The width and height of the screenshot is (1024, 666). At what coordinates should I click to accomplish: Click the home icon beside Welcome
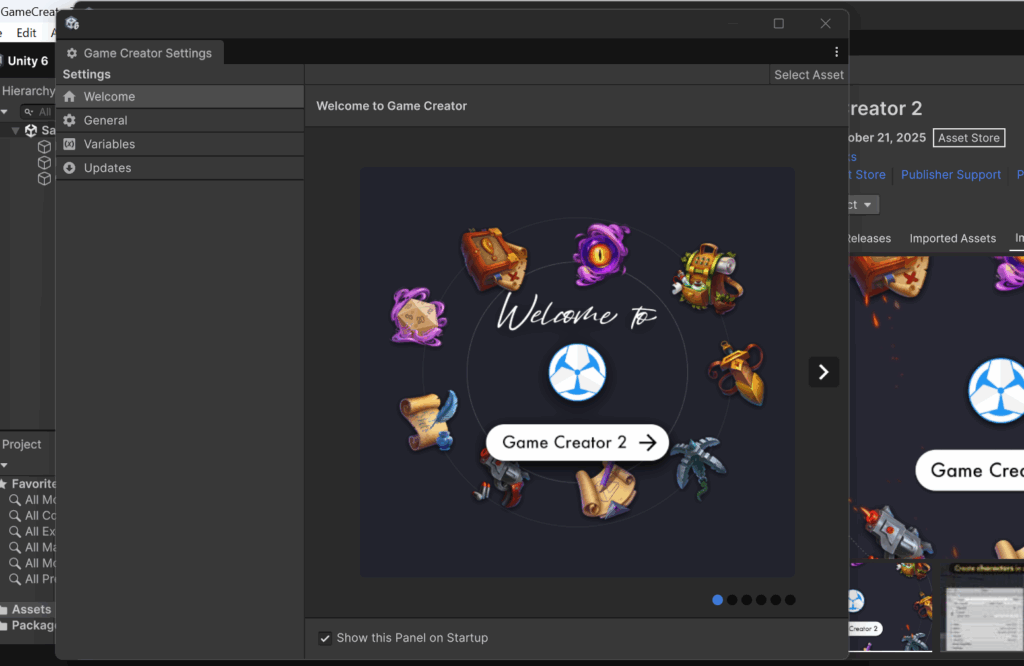pos(69,97)
